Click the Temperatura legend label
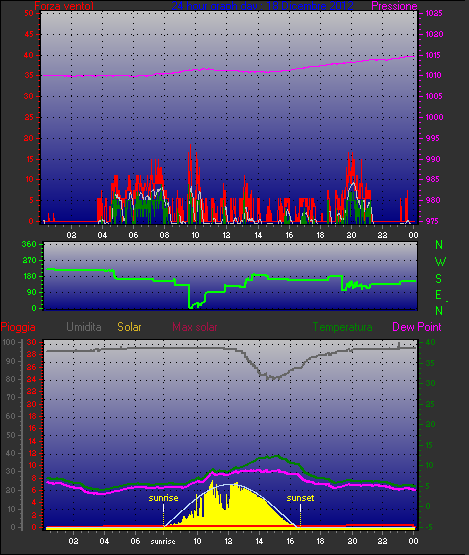 click(342, 327)
